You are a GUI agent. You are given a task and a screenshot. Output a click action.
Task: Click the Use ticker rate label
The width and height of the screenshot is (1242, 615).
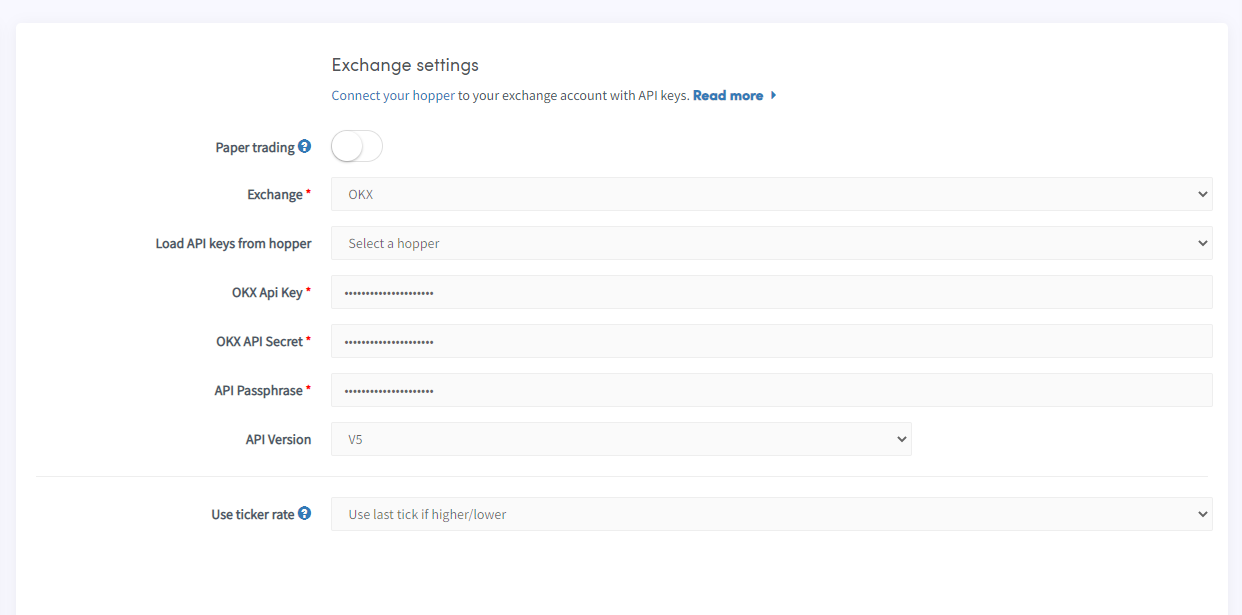pos(253,514)
